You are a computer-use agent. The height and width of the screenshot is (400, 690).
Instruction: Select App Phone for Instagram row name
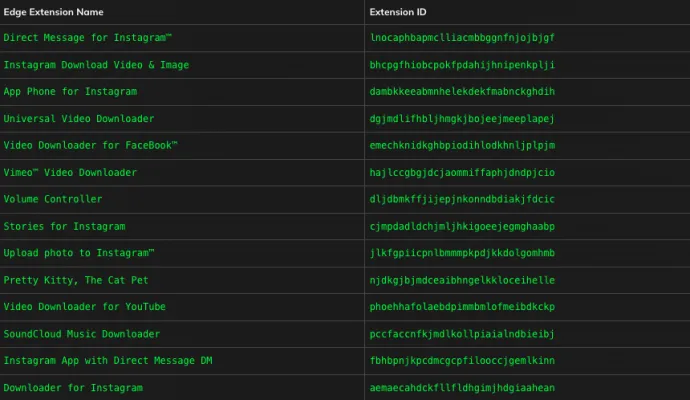click(70, 92)
